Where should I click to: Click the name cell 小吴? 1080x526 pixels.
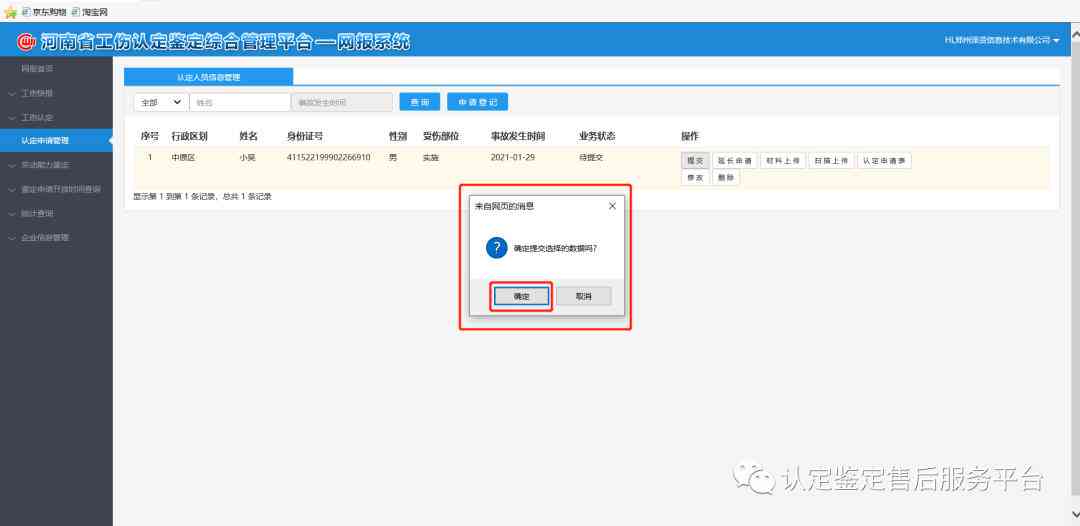[x=247, y=158]
